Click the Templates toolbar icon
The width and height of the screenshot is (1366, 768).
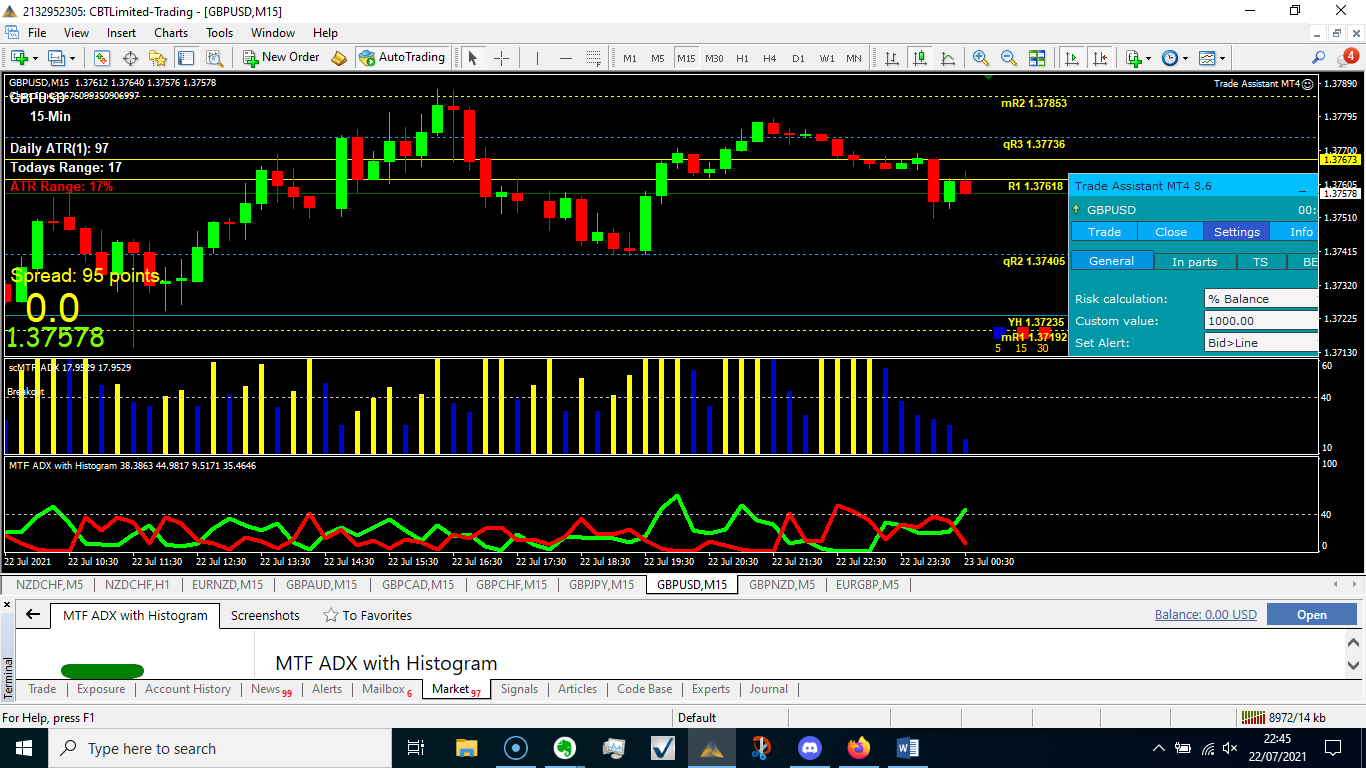click(1206, 58)
